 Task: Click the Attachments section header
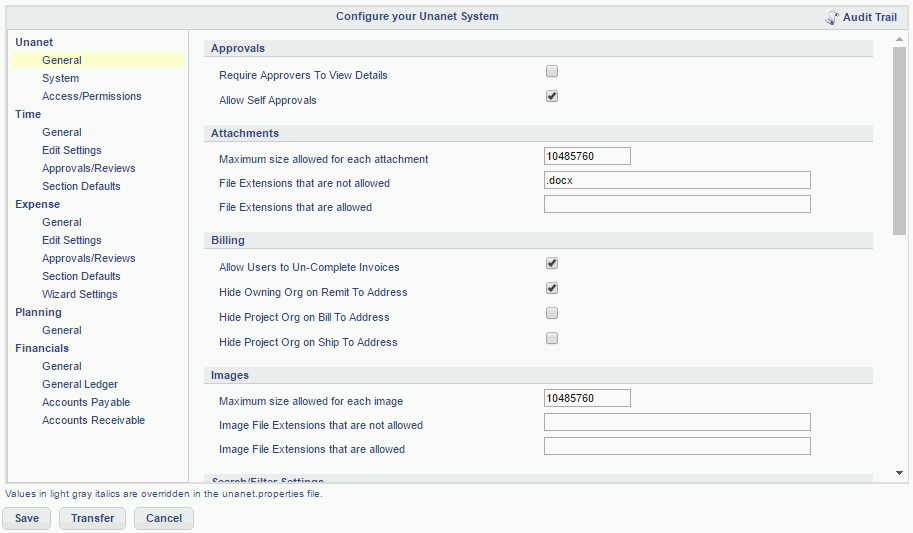tap(538, 133)
